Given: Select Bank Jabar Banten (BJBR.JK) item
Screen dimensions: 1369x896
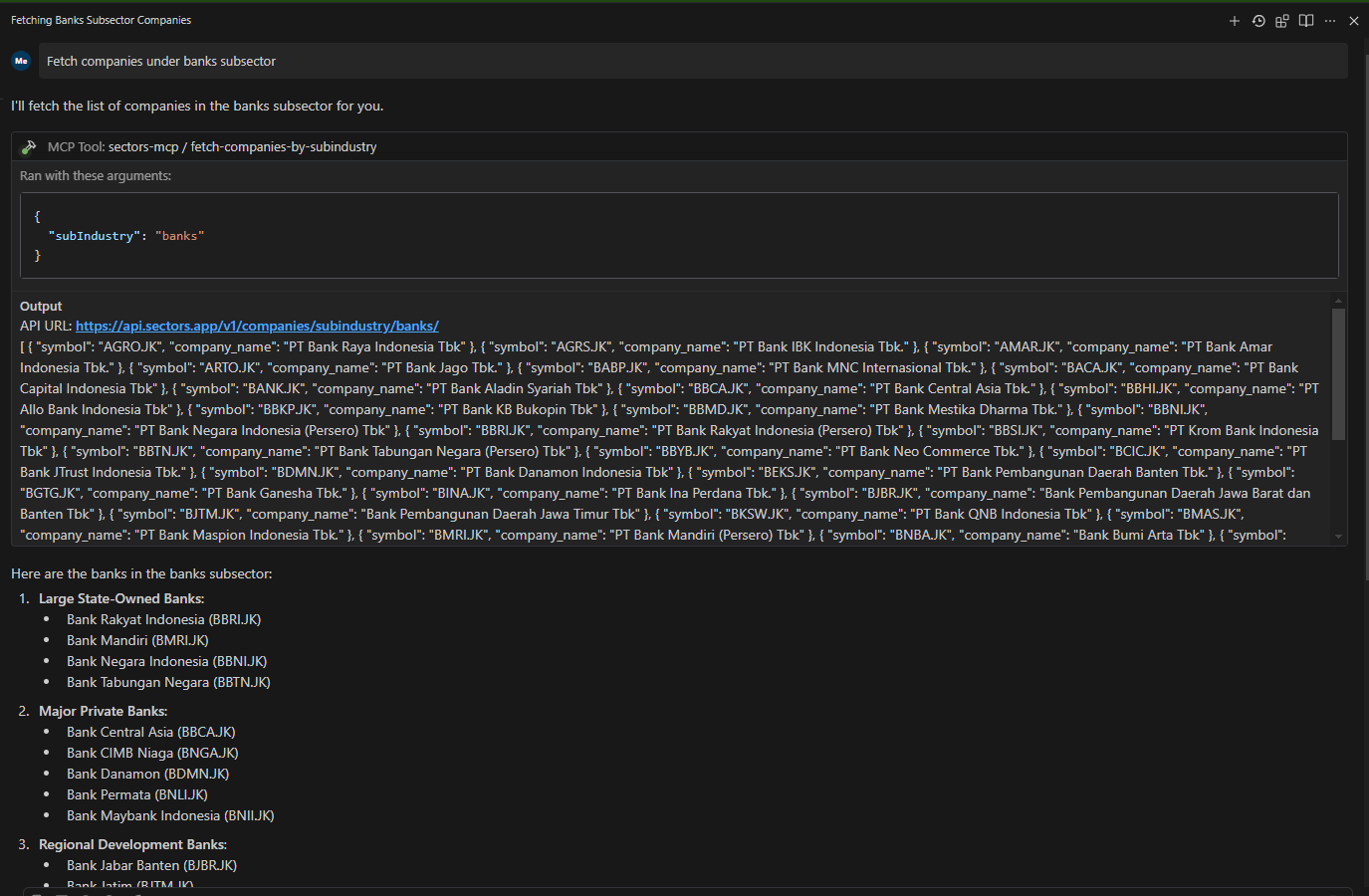Looking at the screenshot, I should pos(151,865).
